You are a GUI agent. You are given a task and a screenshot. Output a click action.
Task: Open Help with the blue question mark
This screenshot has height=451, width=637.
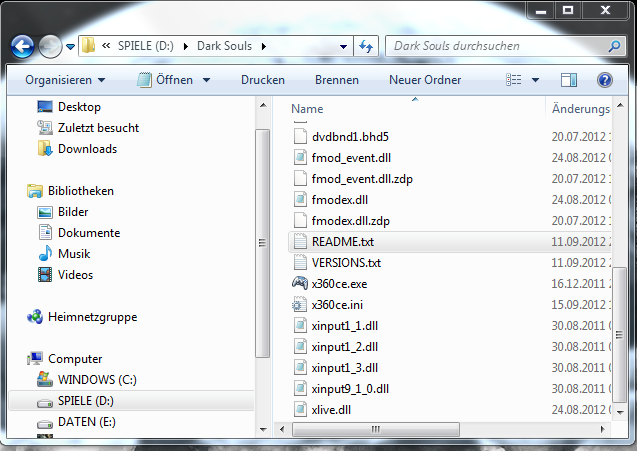click(604, 80)
